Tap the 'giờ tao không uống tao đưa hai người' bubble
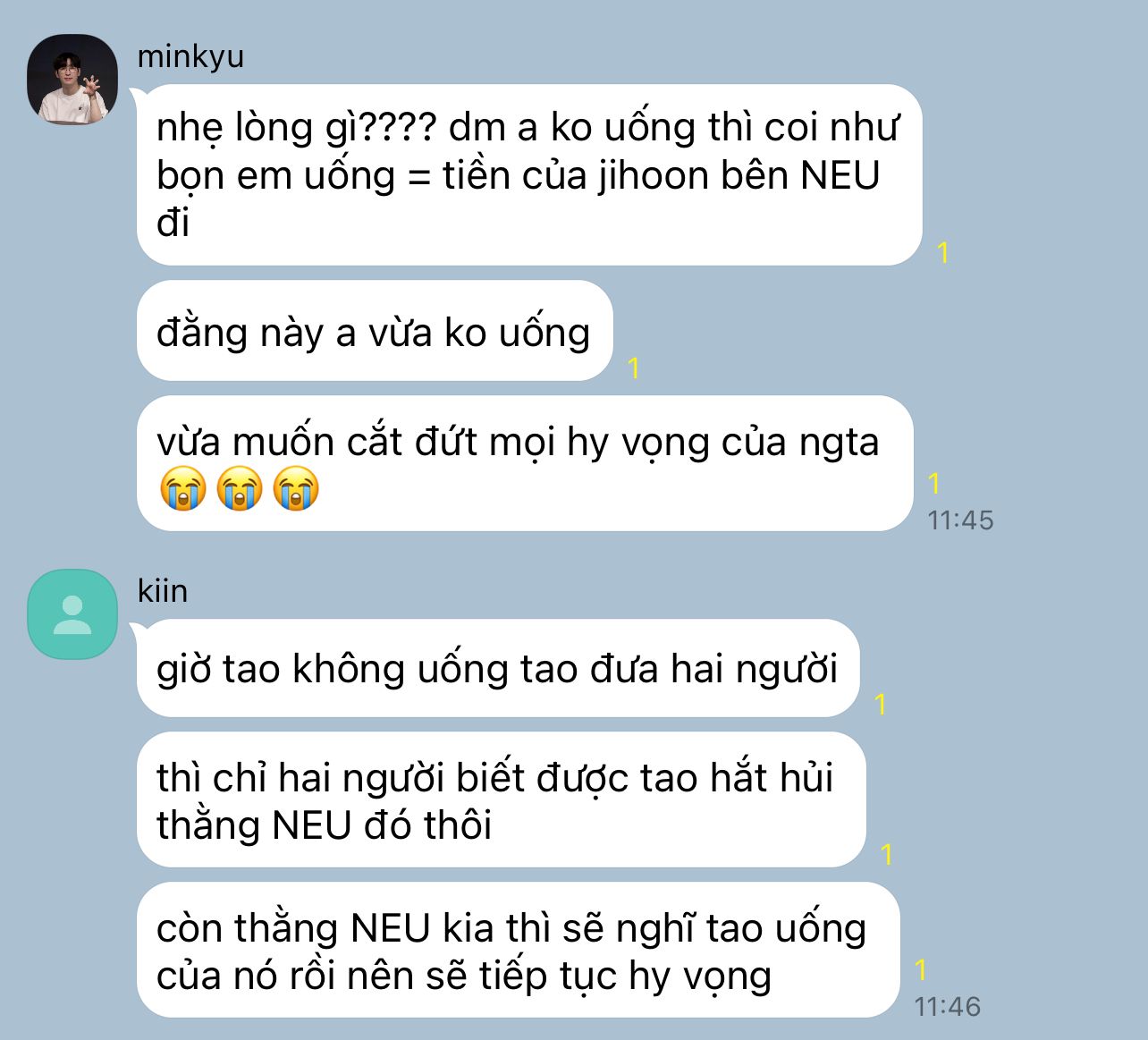 [x=498, y=668]
